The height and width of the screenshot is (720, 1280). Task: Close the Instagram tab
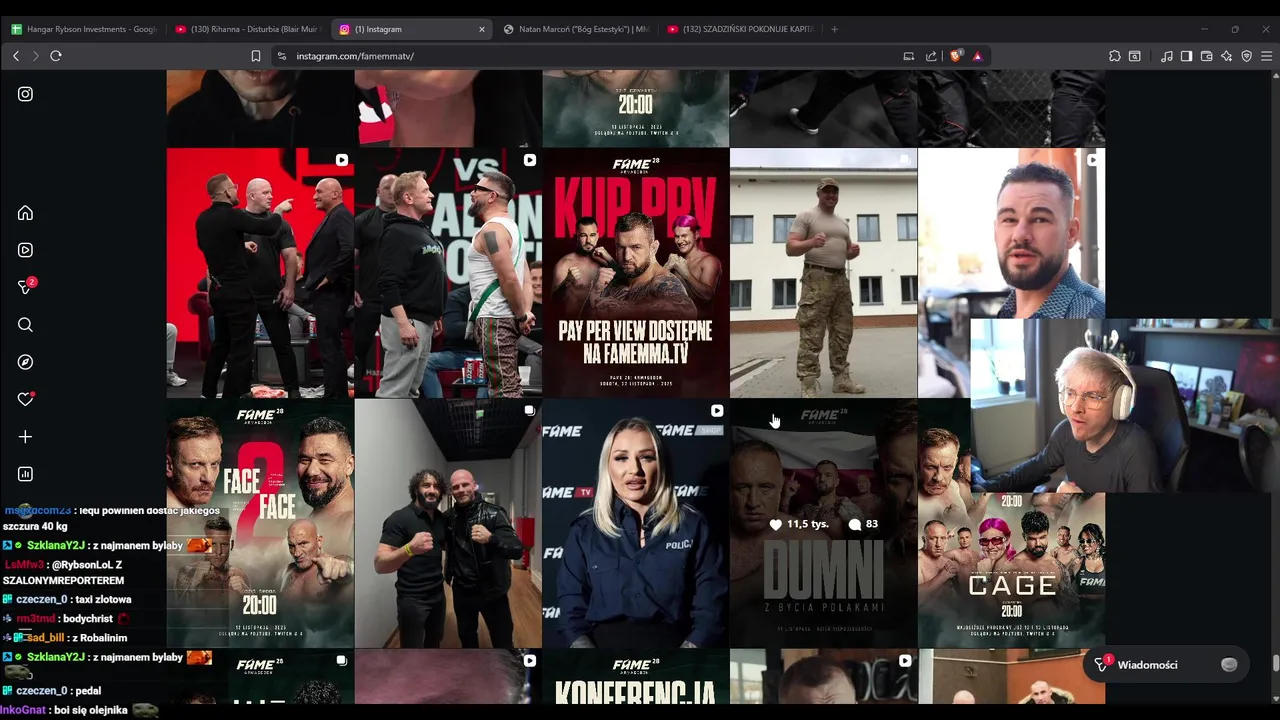[482, 29]
